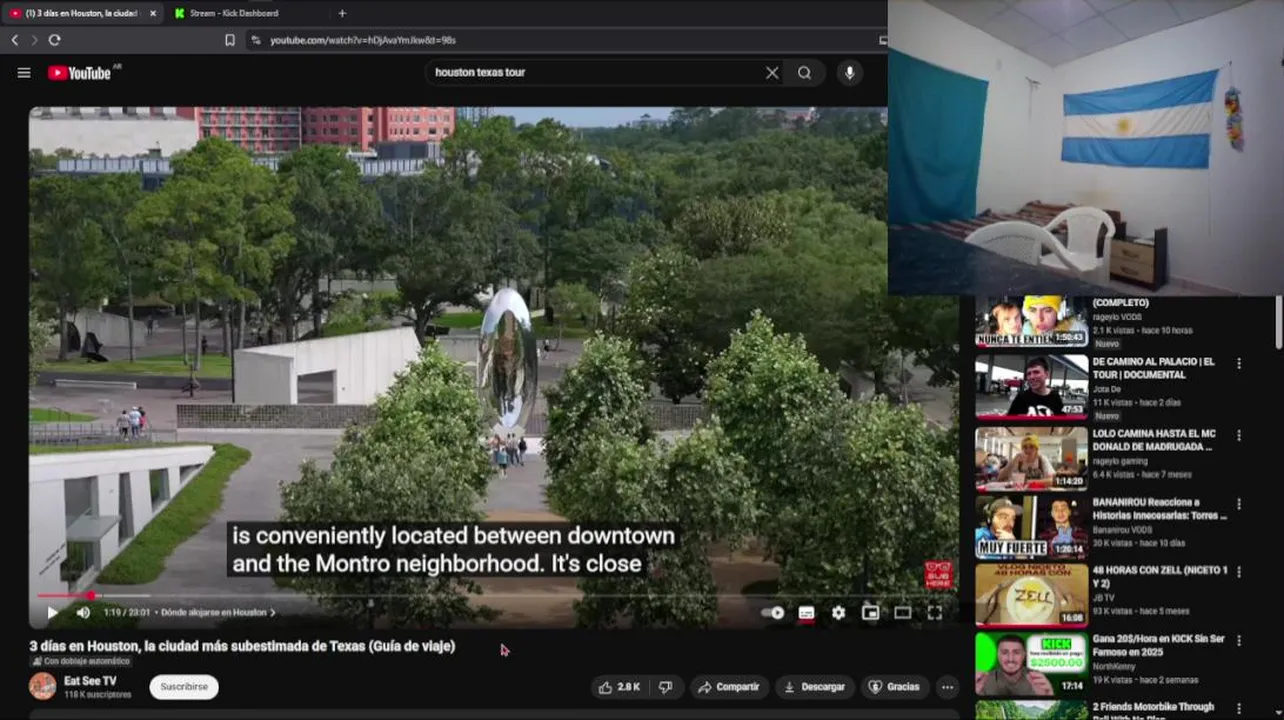Mute the video volume
This screenshot has height=720, width=1284.
coord(83,613)
